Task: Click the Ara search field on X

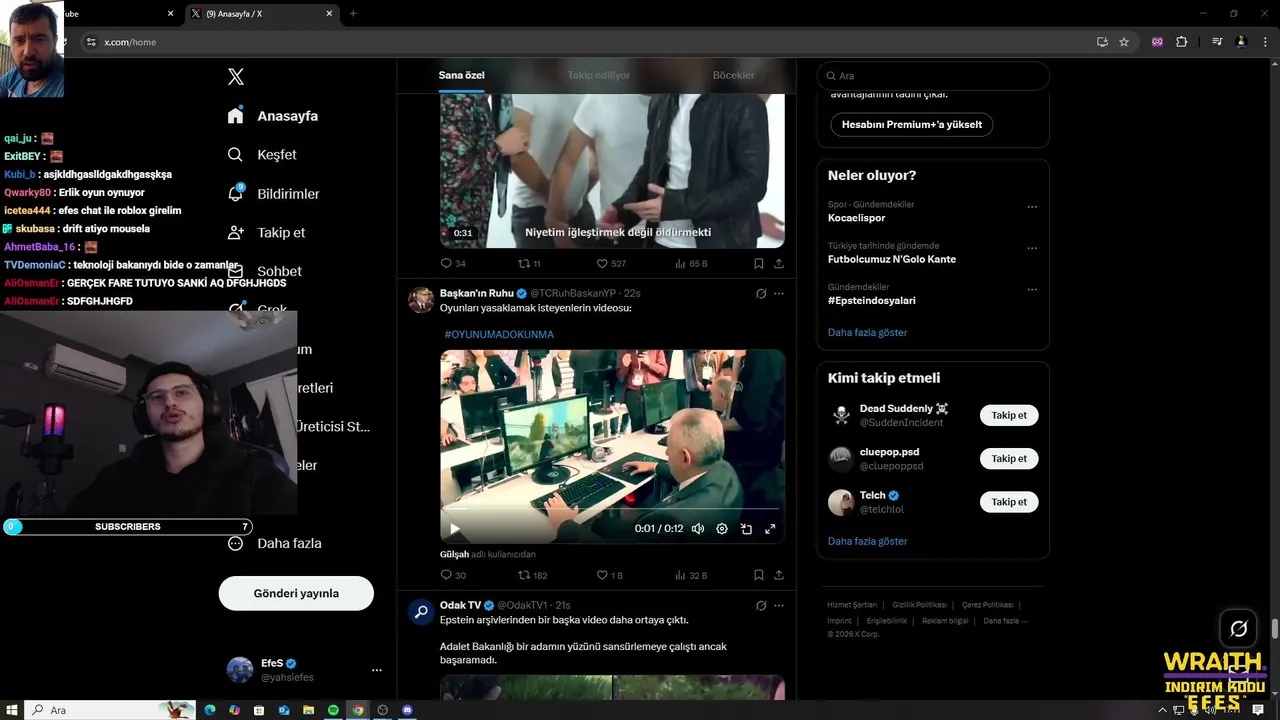Action: pos(933,76)
